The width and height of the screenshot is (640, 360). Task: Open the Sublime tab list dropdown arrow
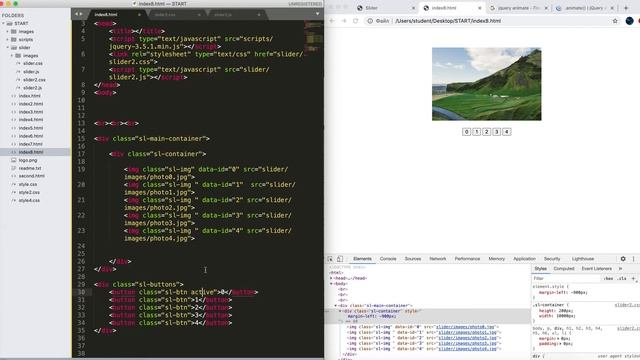[318, 14]
